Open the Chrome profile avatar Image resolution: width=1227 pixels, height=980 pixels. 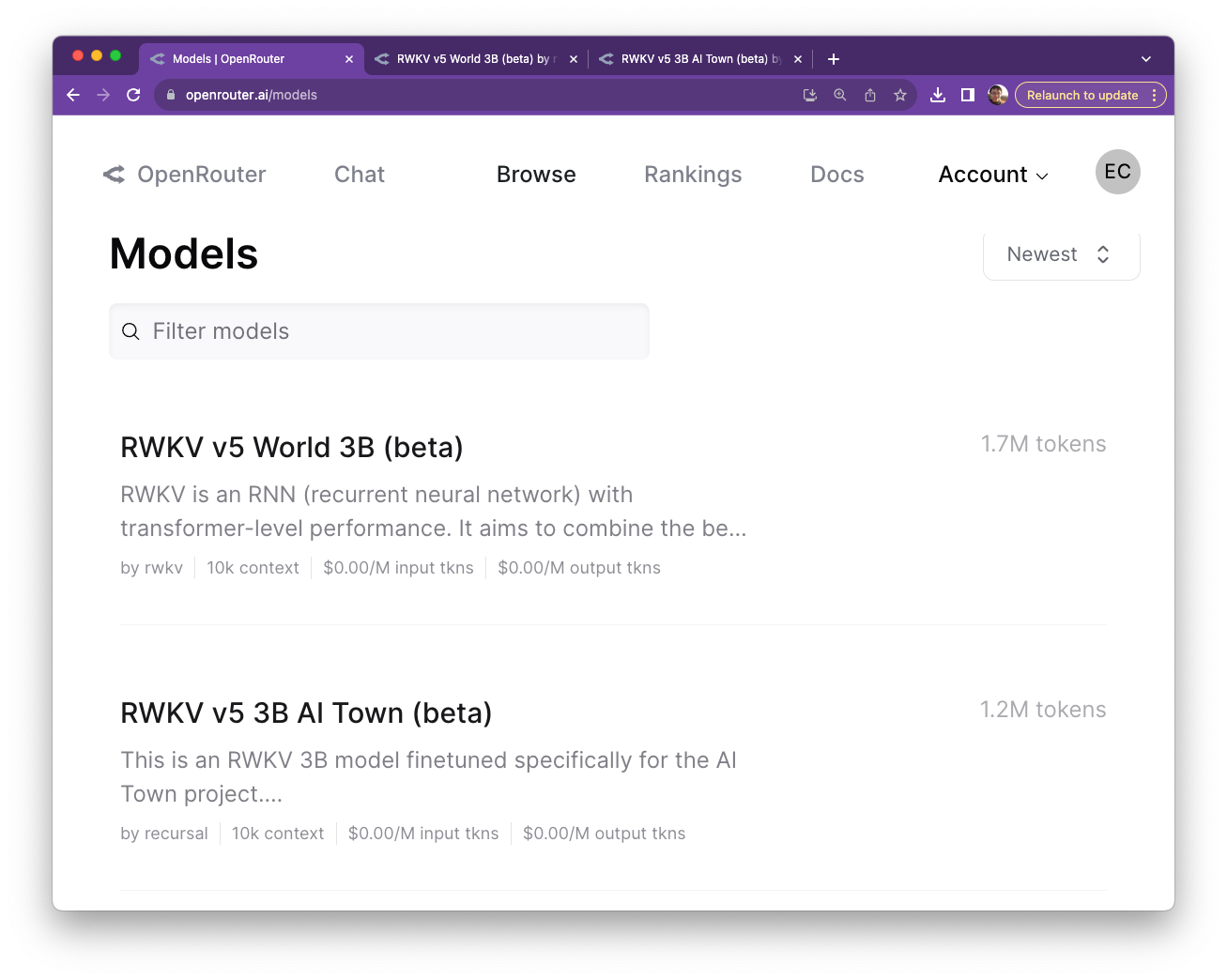pos(998,95)
